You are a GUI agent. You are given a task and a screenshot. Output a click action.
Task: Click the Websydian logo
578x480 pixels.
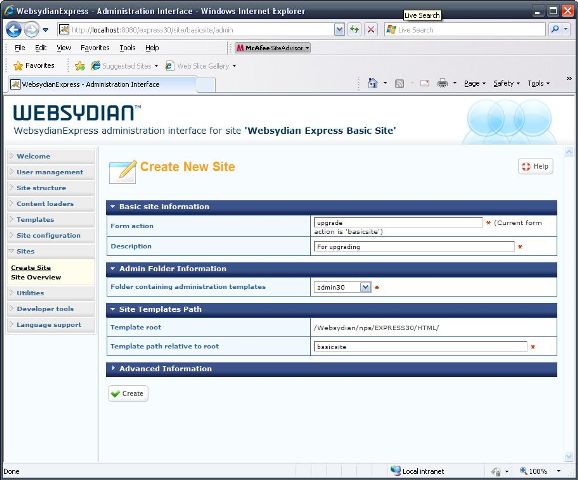point(77,113)
